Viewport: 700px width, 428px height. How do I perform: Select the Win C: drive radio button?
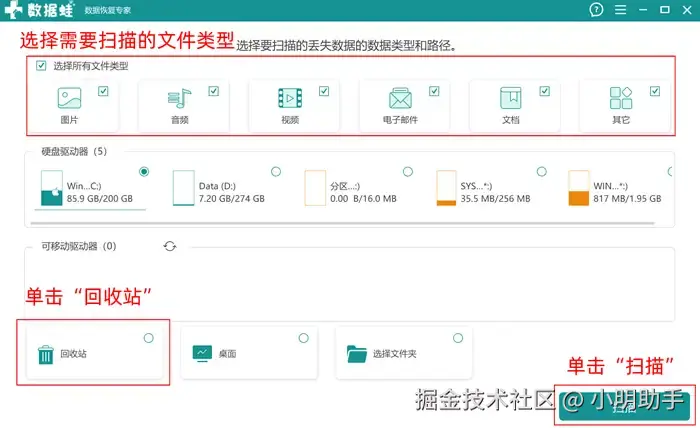point(144,171)
